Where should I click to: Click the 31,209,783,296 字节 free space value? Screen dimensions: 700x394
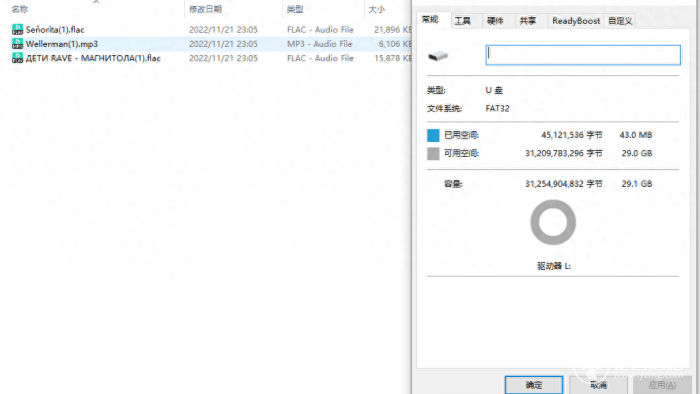(x=563, y=153)
